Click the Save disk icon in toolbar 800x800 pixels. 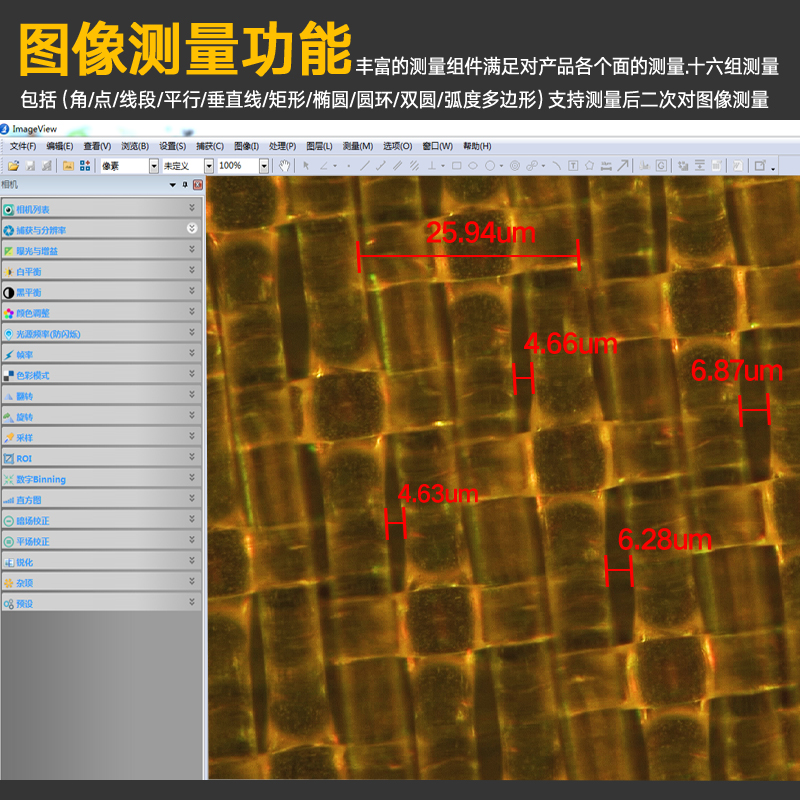tap(30, 166)
